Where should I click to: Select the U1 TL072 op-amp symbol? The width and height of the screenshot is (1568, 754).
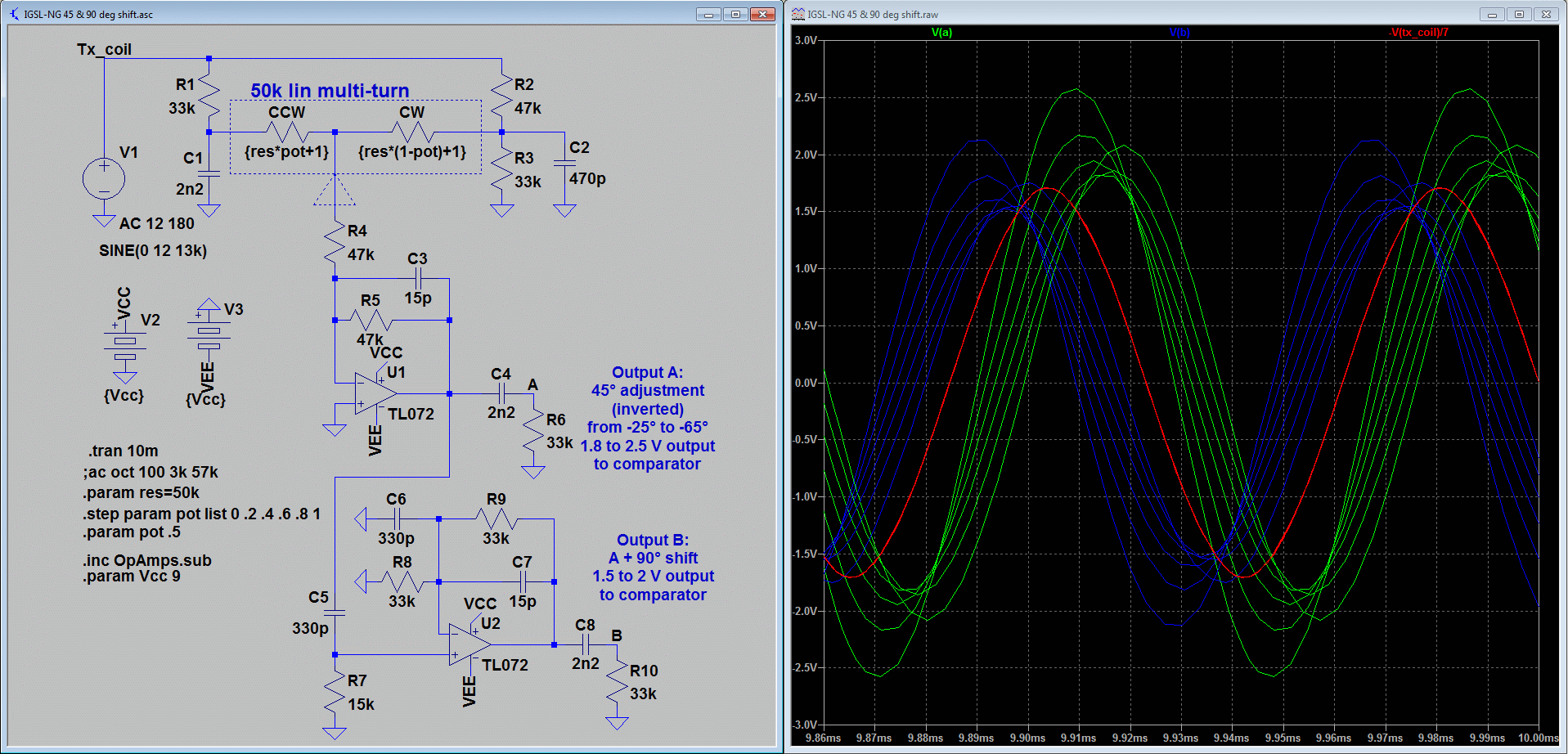point(374,393)
